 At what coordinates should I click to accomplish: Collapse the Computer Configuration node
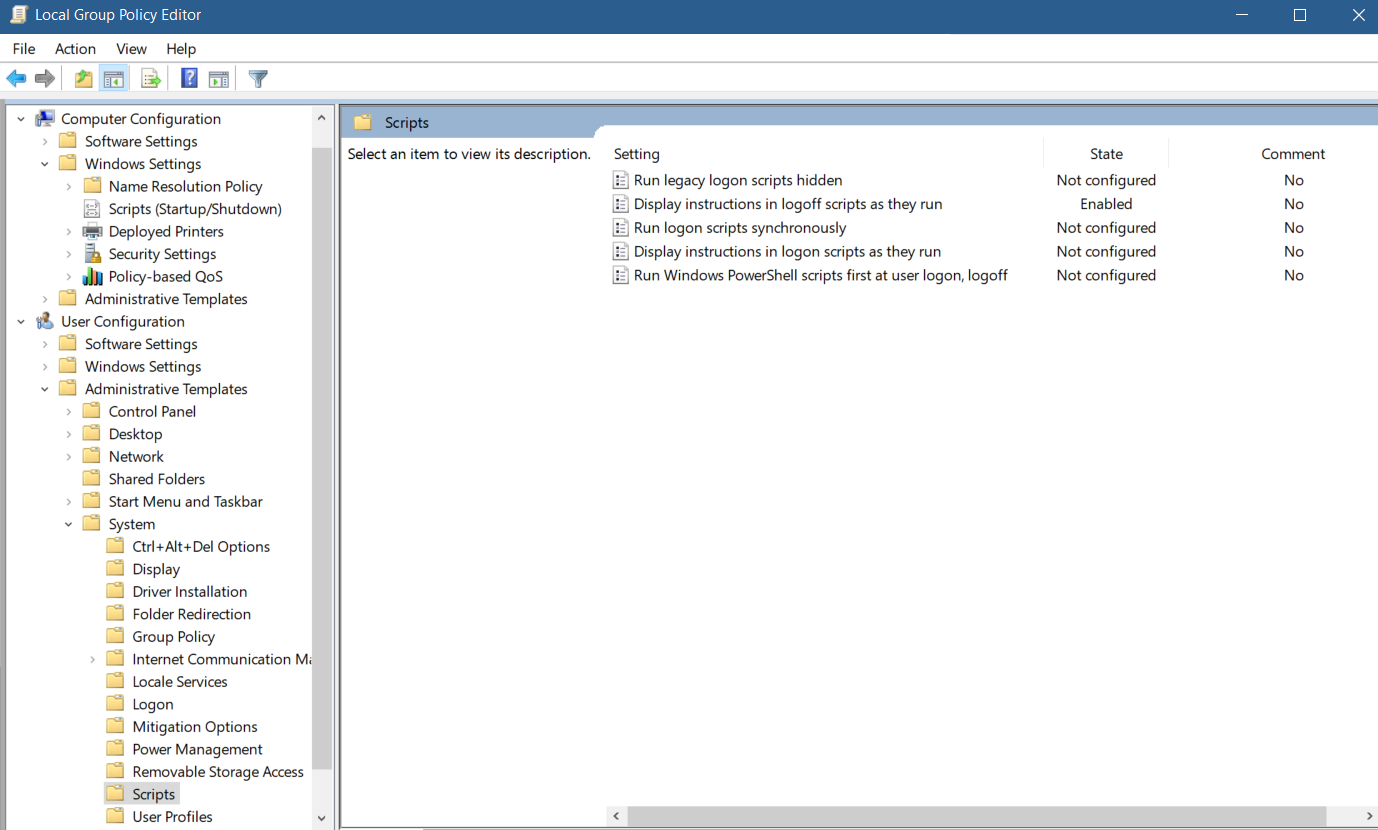(20, 118)
